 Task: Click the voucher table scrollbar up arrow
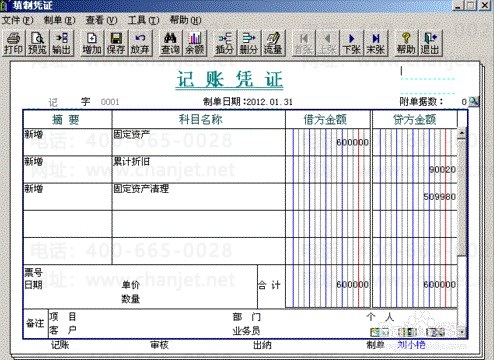pos(462,134)
